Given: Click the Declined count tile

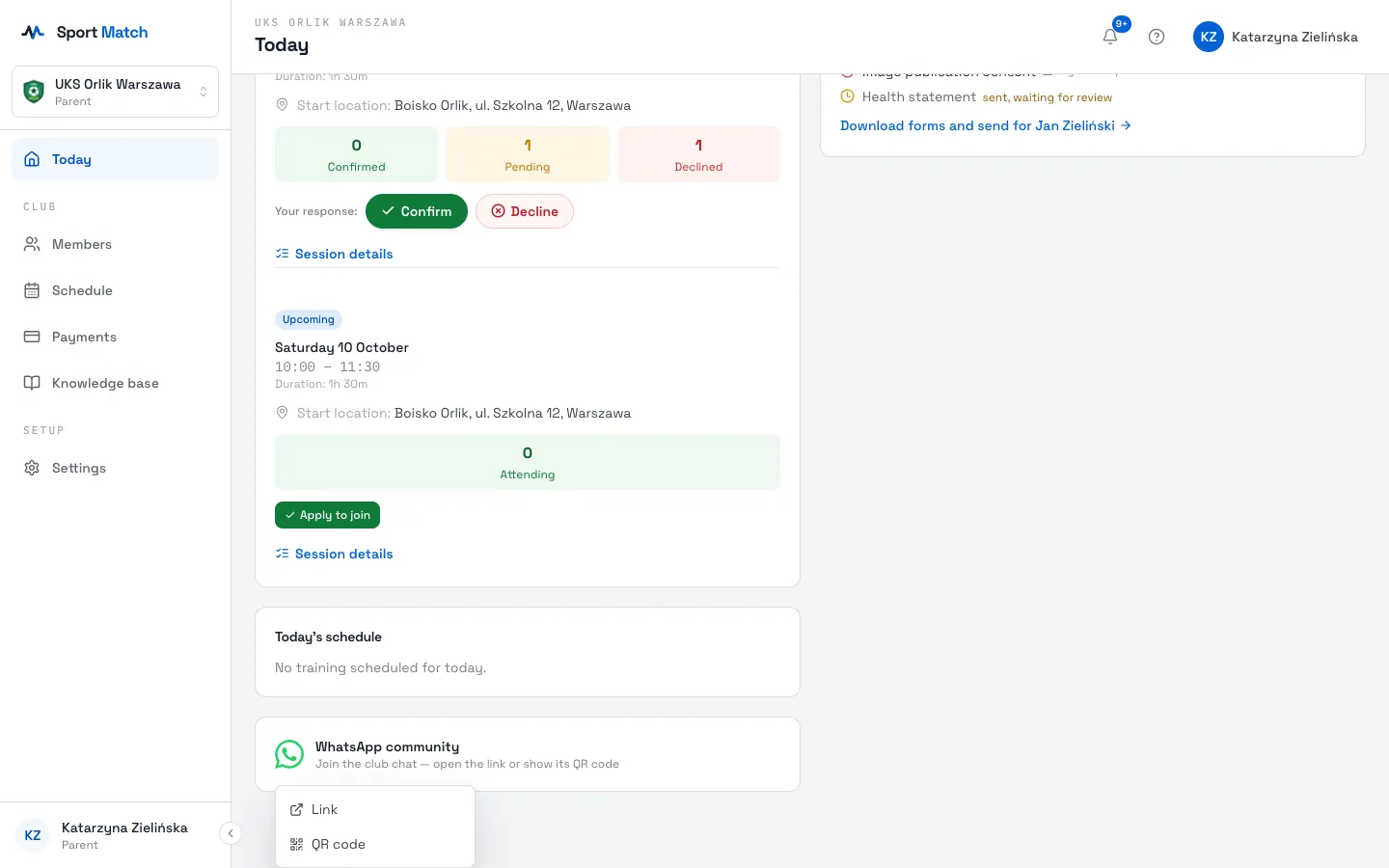Looking at the screenshot, I should [x=698, y=154].
